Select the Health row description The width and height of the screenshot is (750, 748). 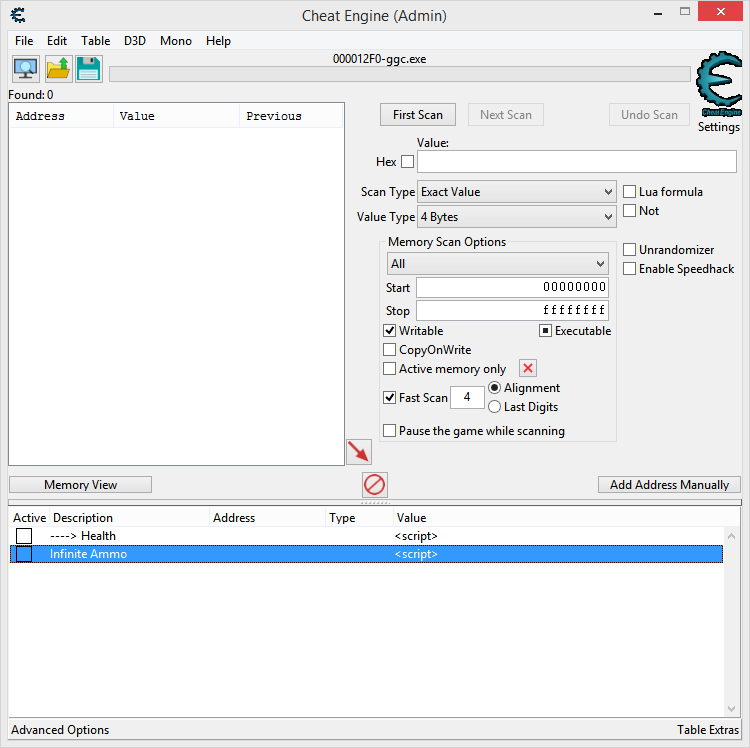83,536
